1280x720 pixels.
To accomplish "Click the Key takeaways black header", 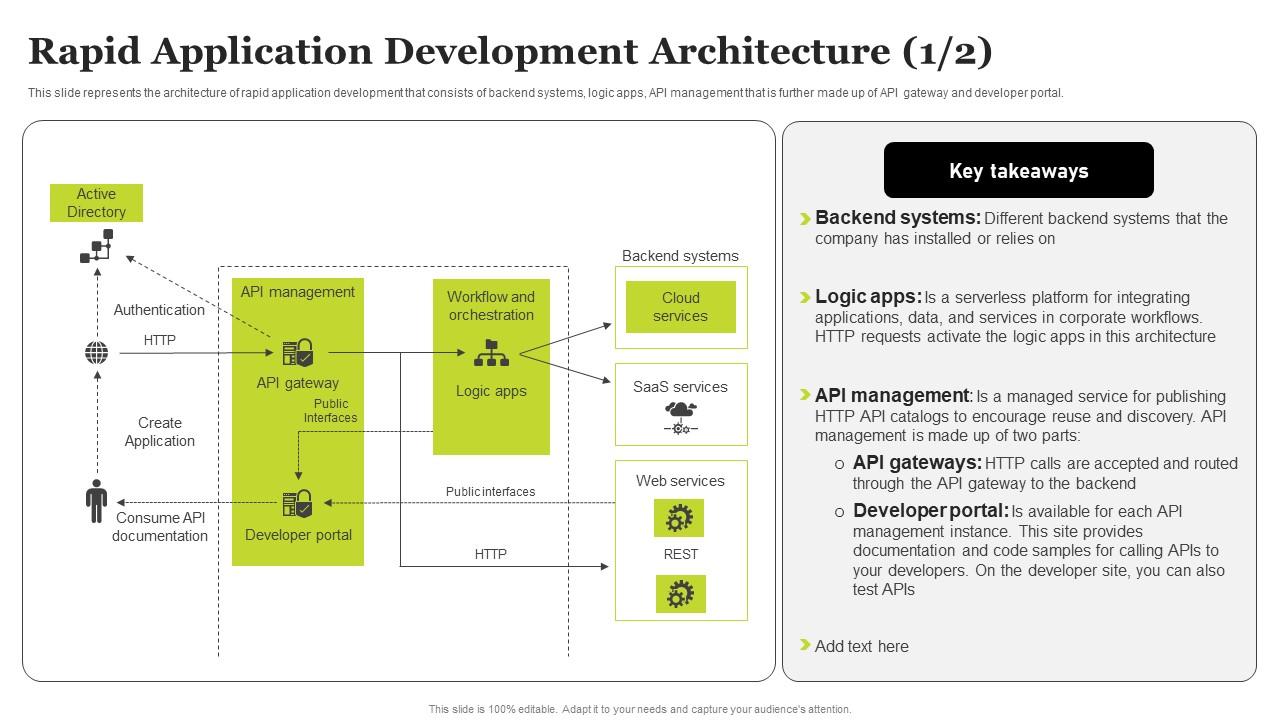I will pos(1019,170).
